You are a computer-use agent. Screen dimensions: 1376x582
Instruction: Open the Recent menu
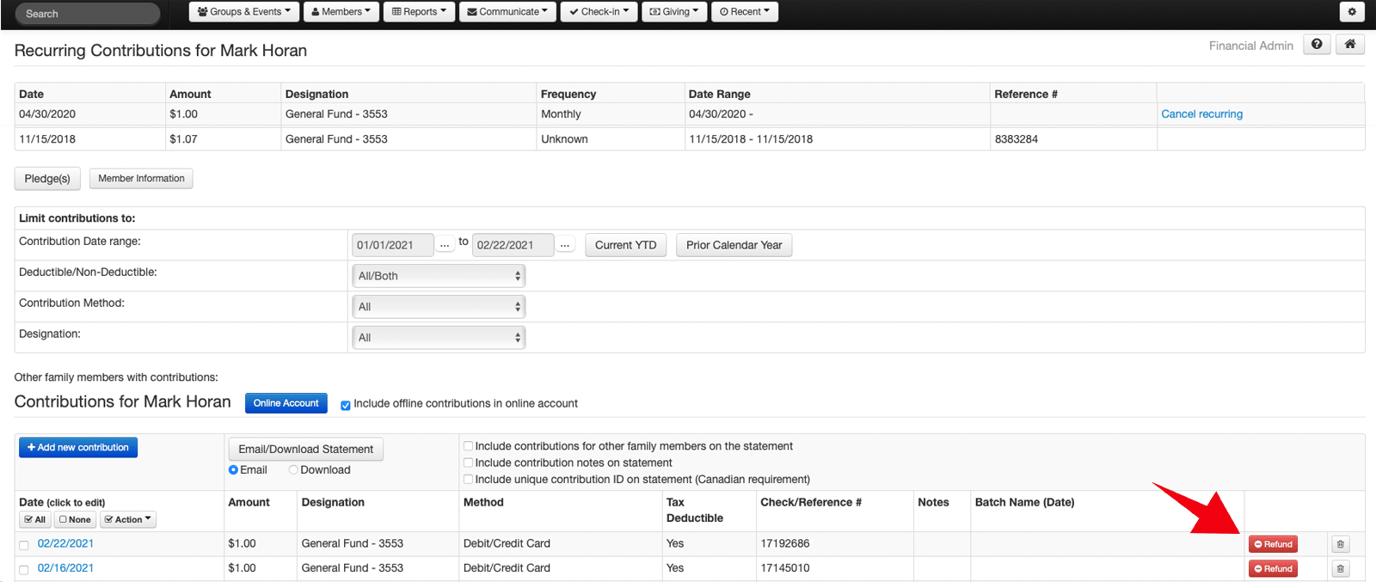pyautogui.click(x=744, y=11)
